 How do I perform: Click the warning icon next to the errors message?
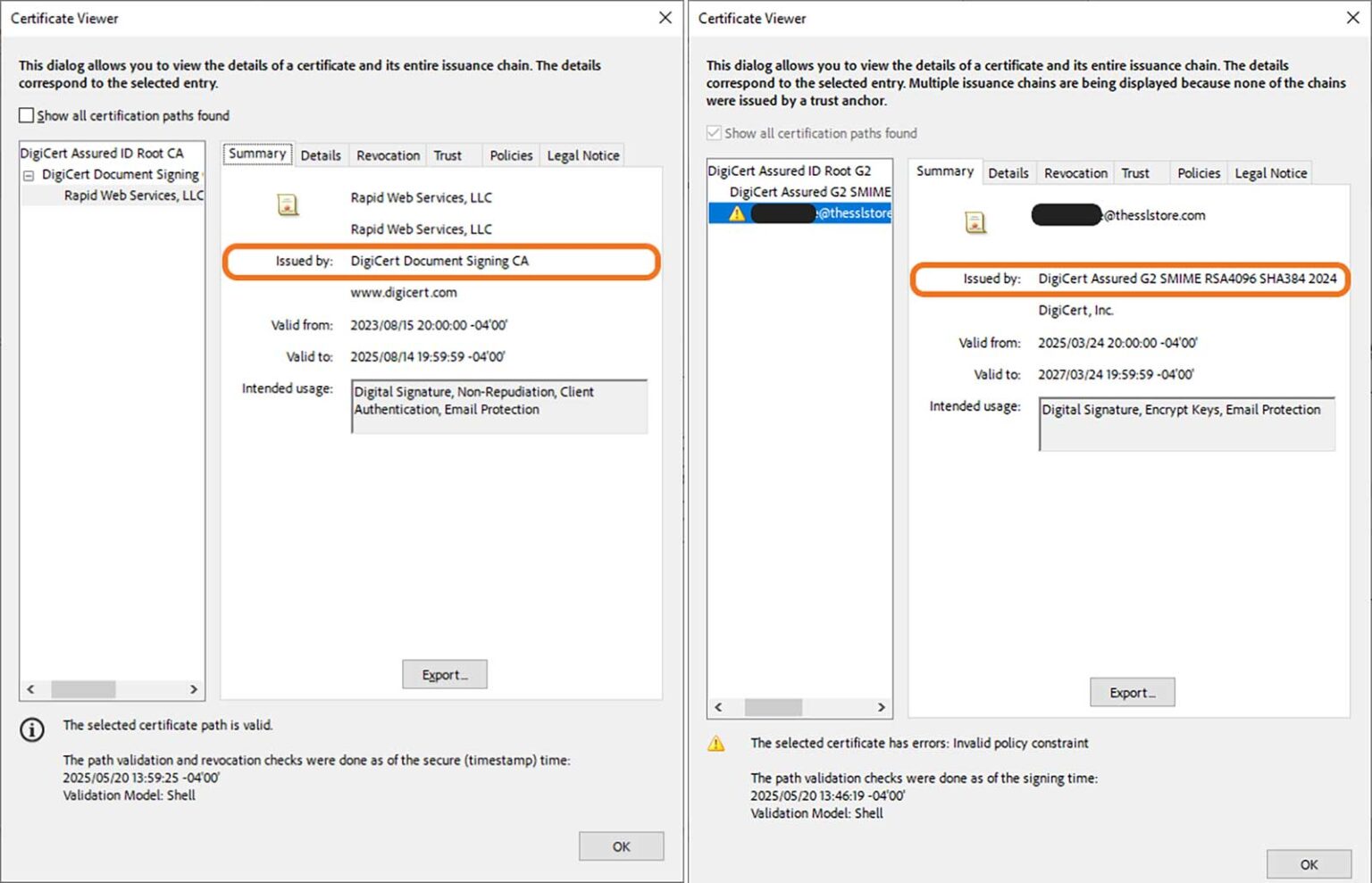[716, 743]
